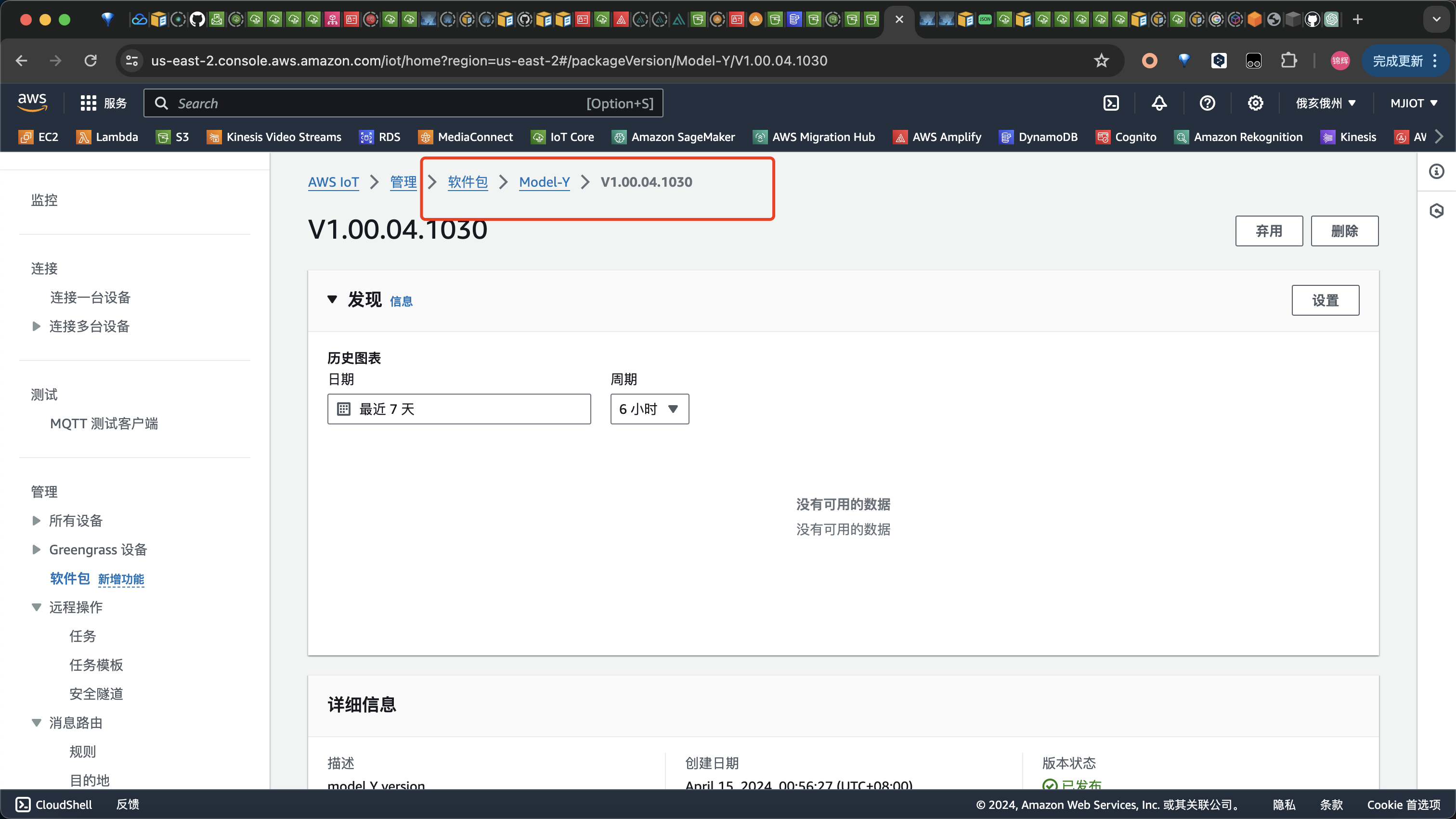The image size is (1456, 819).
Task: Open the browser tab list chevron
Action: coord(1436,20)
